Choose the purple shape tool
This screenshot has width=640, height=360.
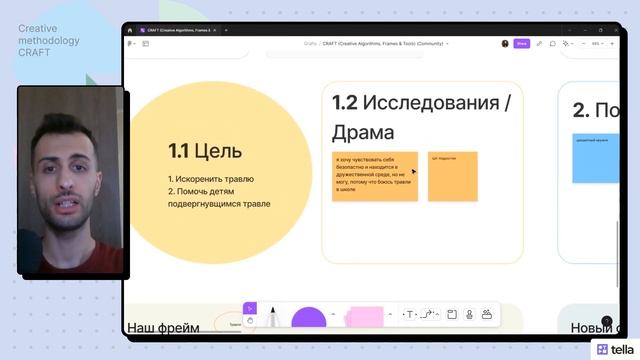tap(309, 317)
